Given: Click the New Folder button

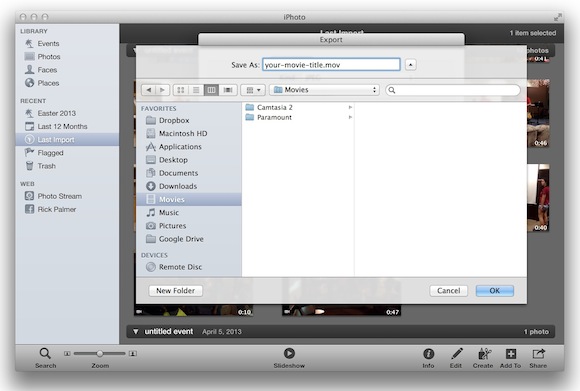Looking at the screenshot, I should point(176,291).
